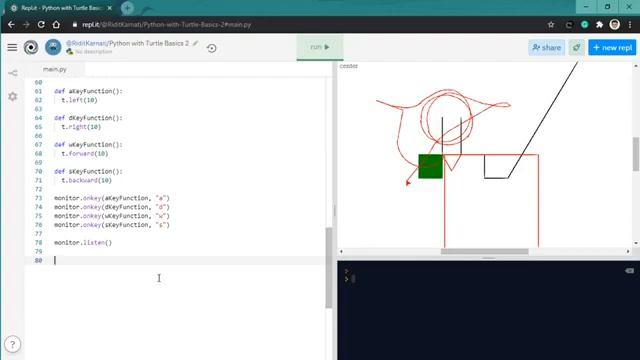
Task: Click the rocket upgrade icon
Action: 576,48
